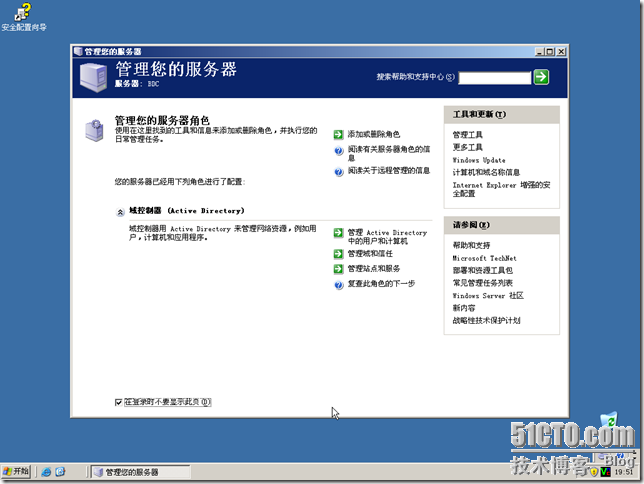The image size is (644, 484).
Task: Click the 开始 Start button
Action: click(16, 471)
